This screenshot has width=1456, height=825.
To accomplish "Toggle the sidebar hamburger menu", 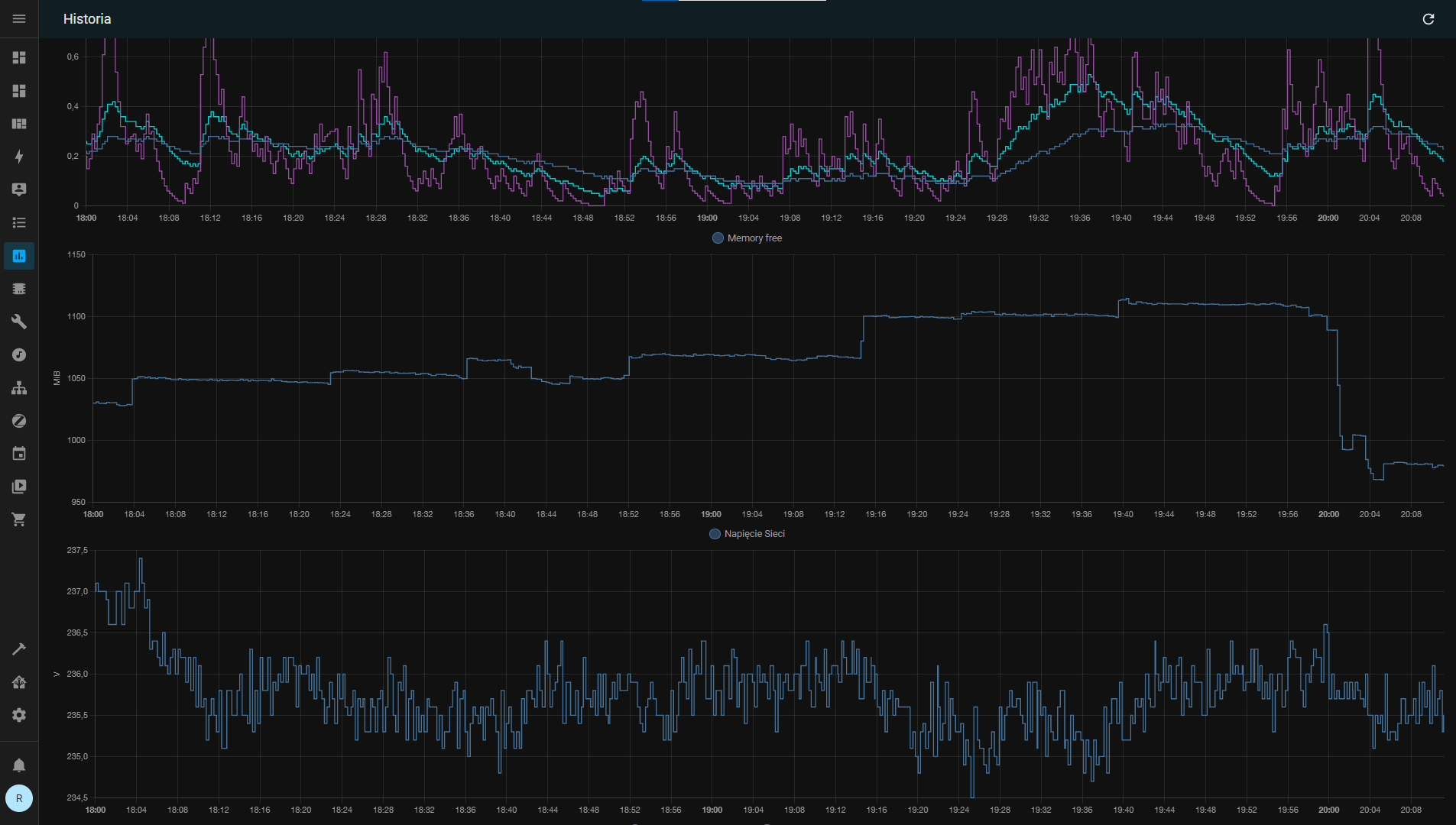I will (19, 19).
